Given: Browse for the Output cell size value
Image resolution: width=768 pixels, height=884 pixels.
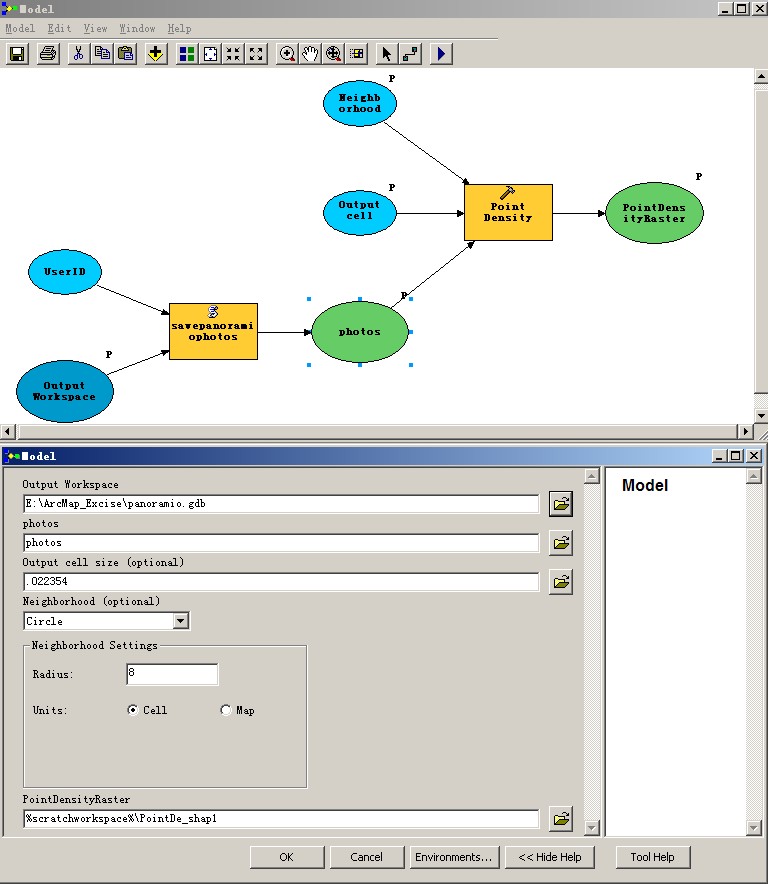Looking at the screenshot, I should coord(561,582).
